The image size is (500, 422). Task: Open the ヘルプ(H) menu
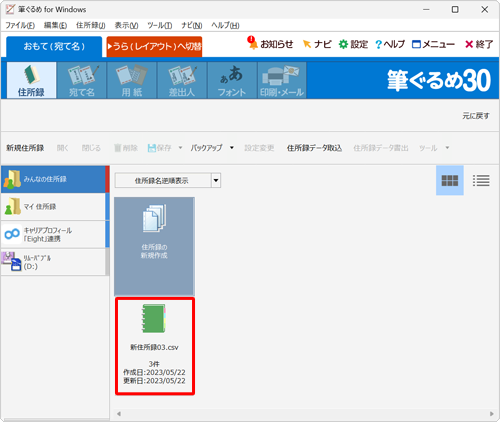[225, 25]
